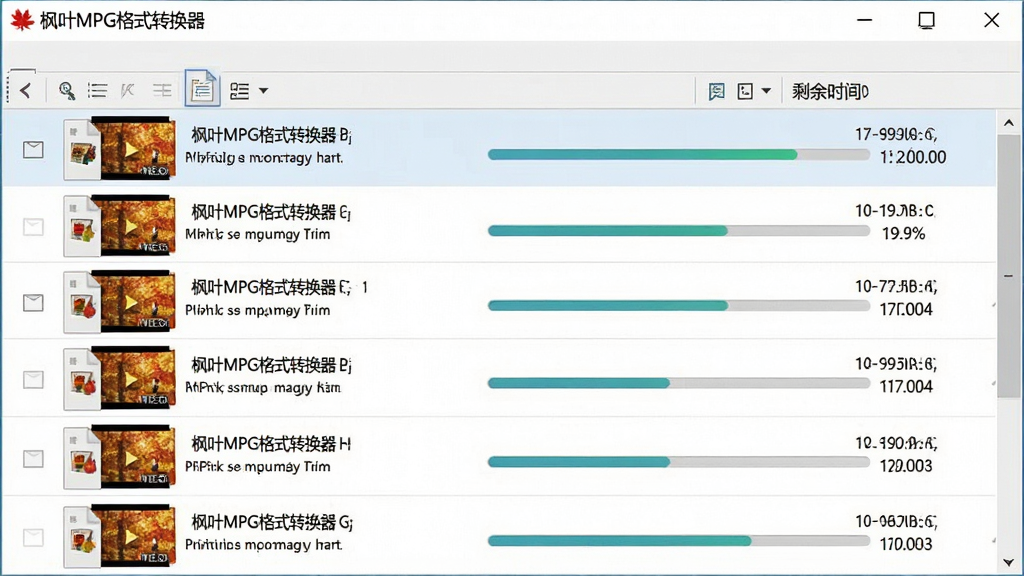Click the tile list layout icon

(x=240, y=91)
